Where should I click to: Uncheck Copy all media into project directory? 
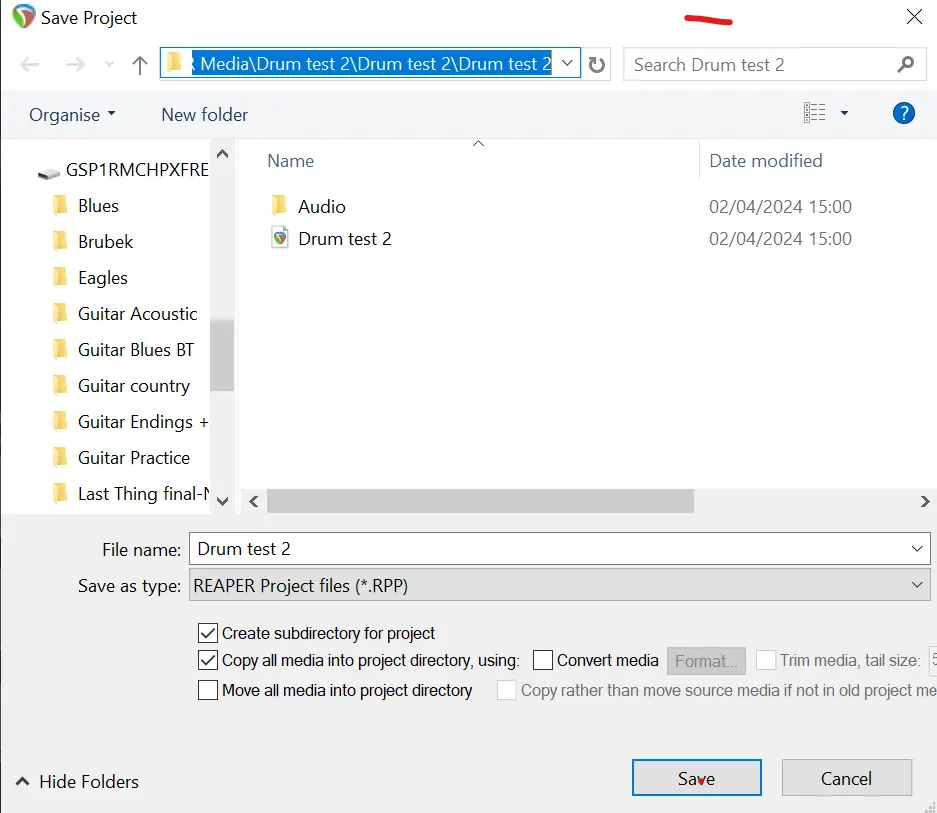pos(208,660)
